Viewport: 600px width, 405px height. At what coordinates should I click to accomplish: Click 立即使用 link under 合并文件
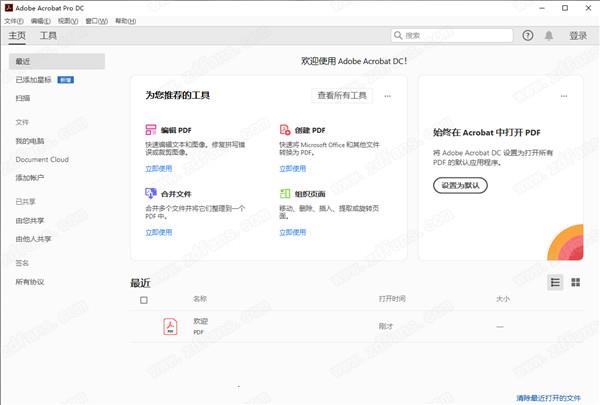pos(159,232)
